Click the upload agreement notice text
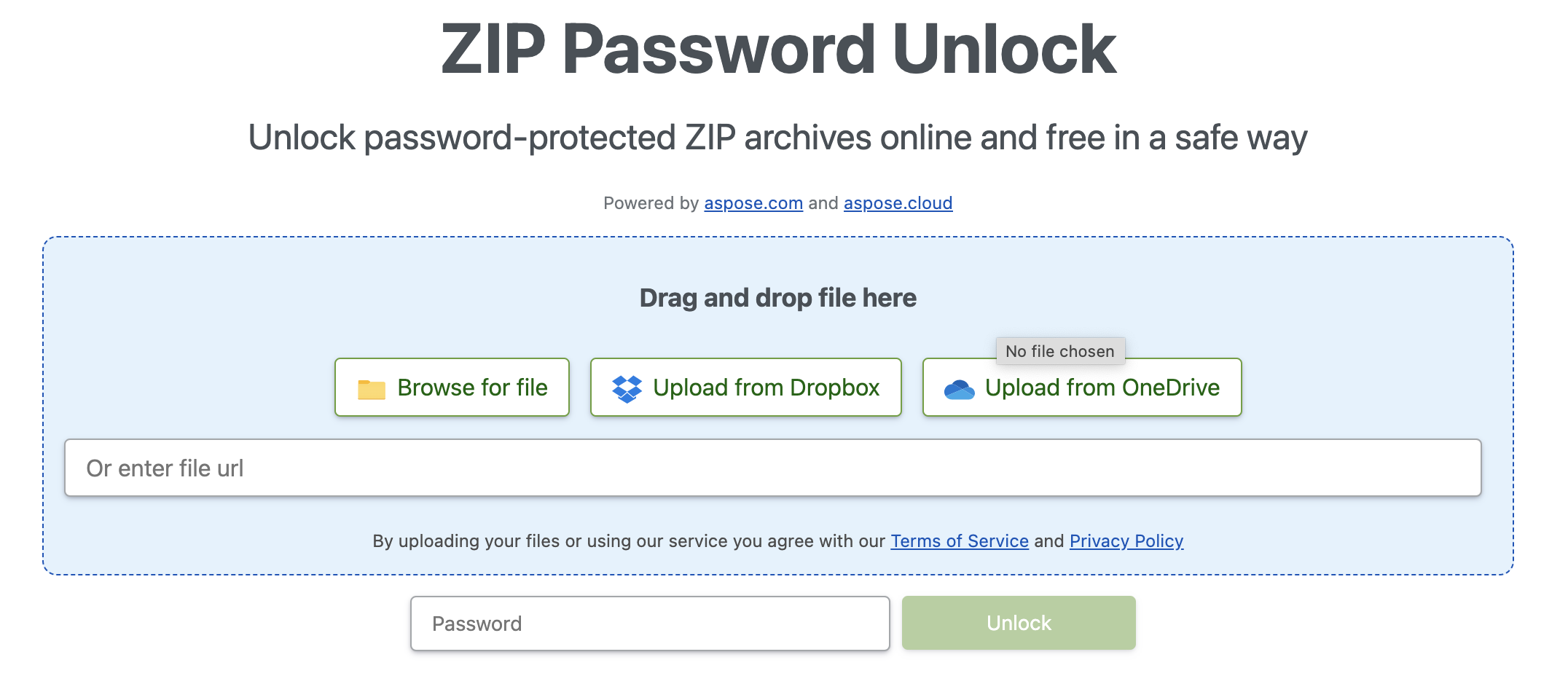The image size is (1568, 692). pos(777,541)
